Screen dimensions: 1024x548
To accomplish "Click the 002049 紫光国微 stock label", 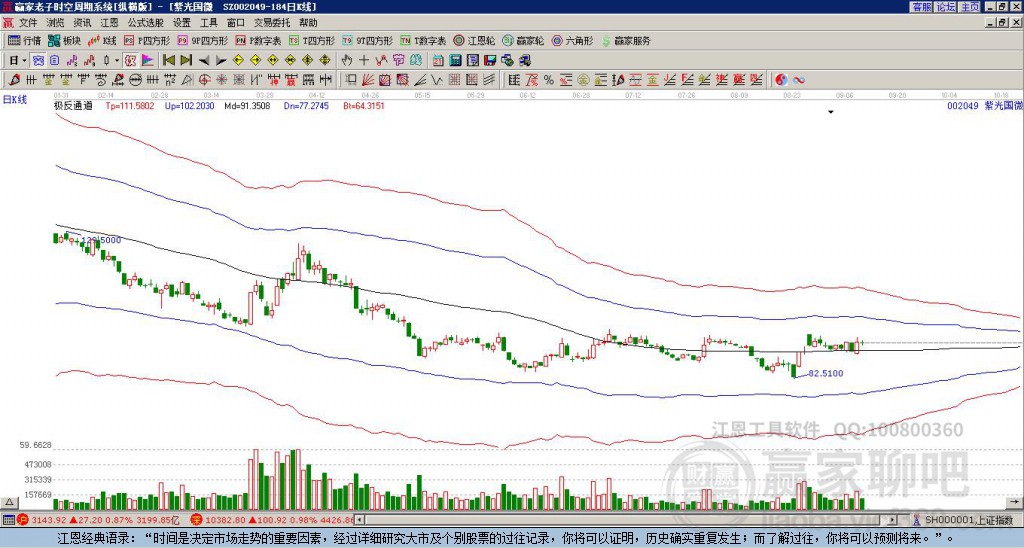I will [985, 105].
